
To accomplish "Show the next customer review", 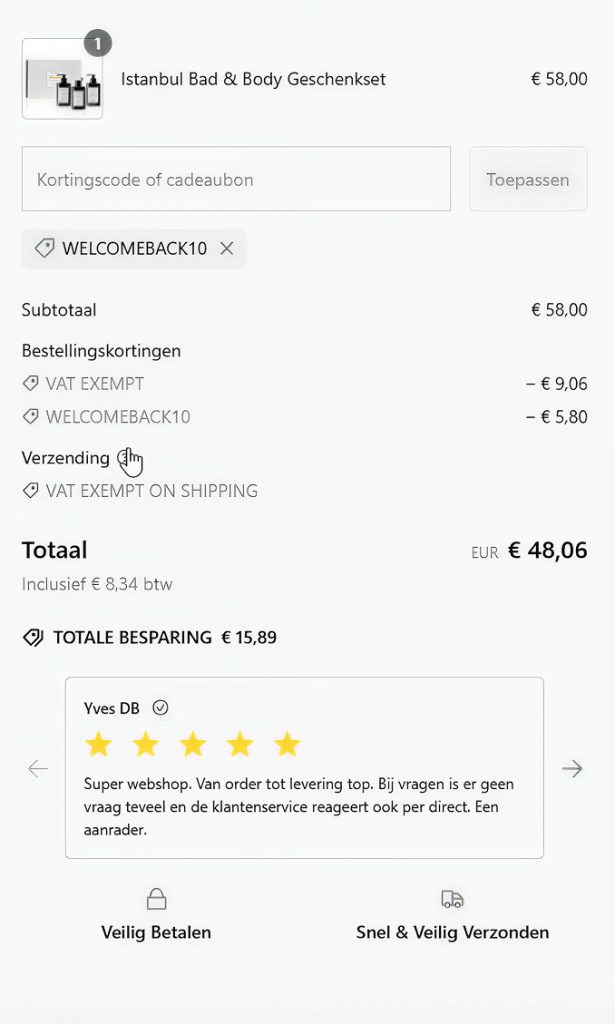I will (572, 769).
